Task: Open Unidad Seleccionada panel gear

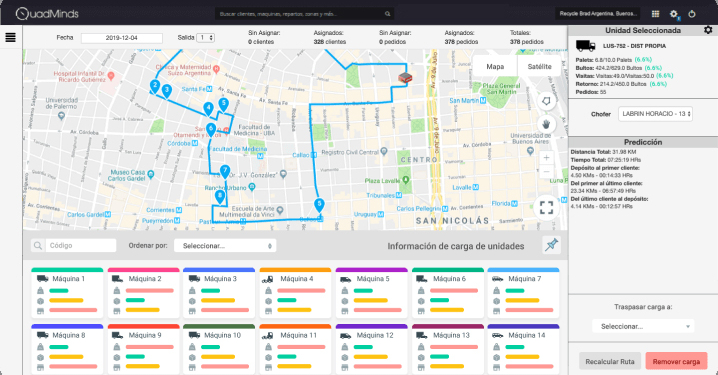Action: 708,30
